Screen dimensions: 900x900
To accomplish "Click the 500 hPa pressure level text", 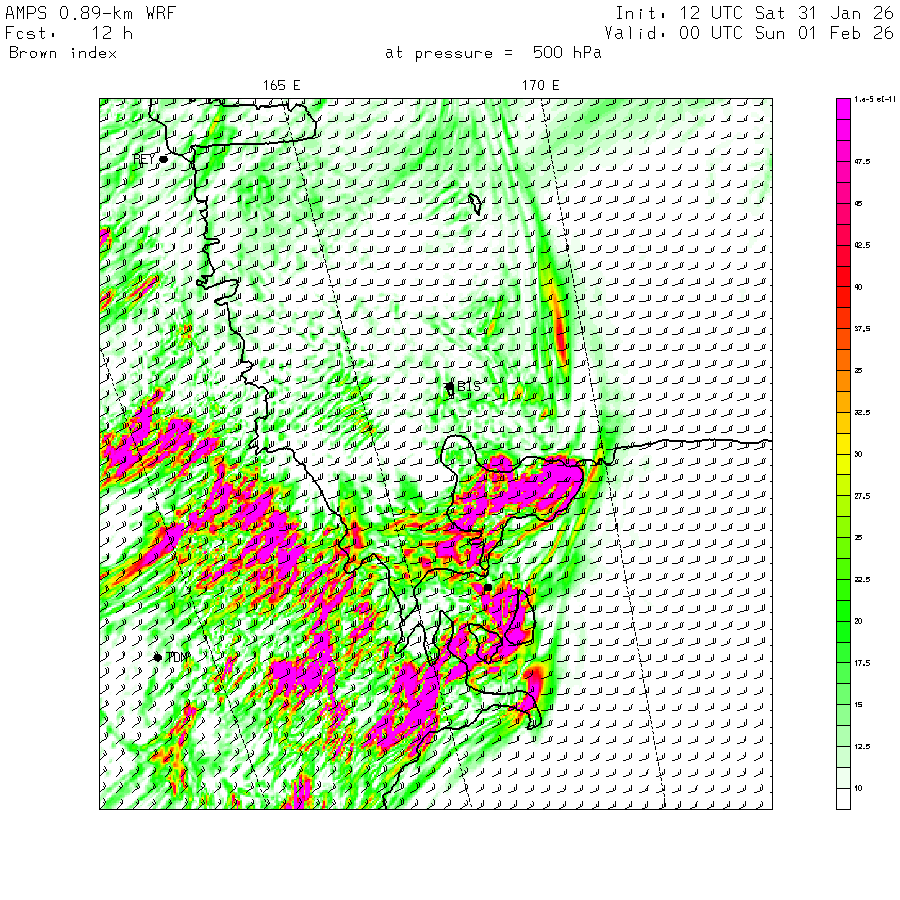I will click(x=567, y=53).
